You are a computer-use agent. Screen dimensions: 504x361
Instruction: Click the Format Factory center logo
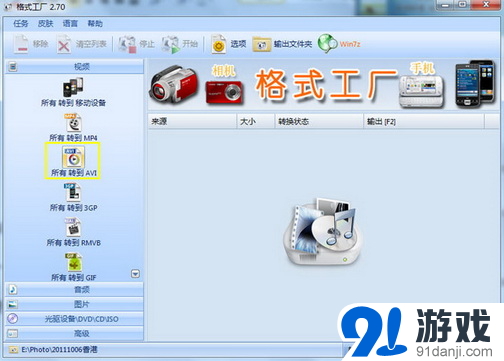pos(322,232)
